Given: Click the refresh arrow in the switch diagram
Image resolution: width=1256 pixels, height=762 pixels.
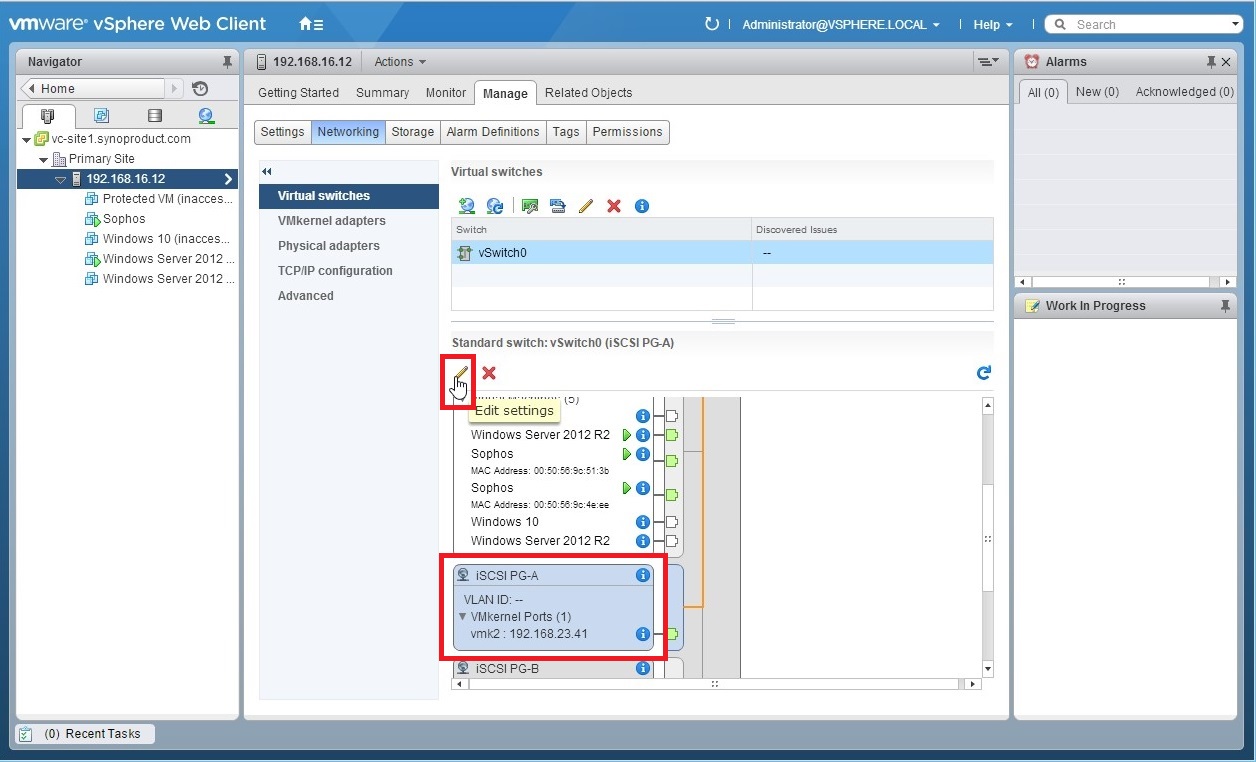Looking at the screenshot, I should pos(983,372).
